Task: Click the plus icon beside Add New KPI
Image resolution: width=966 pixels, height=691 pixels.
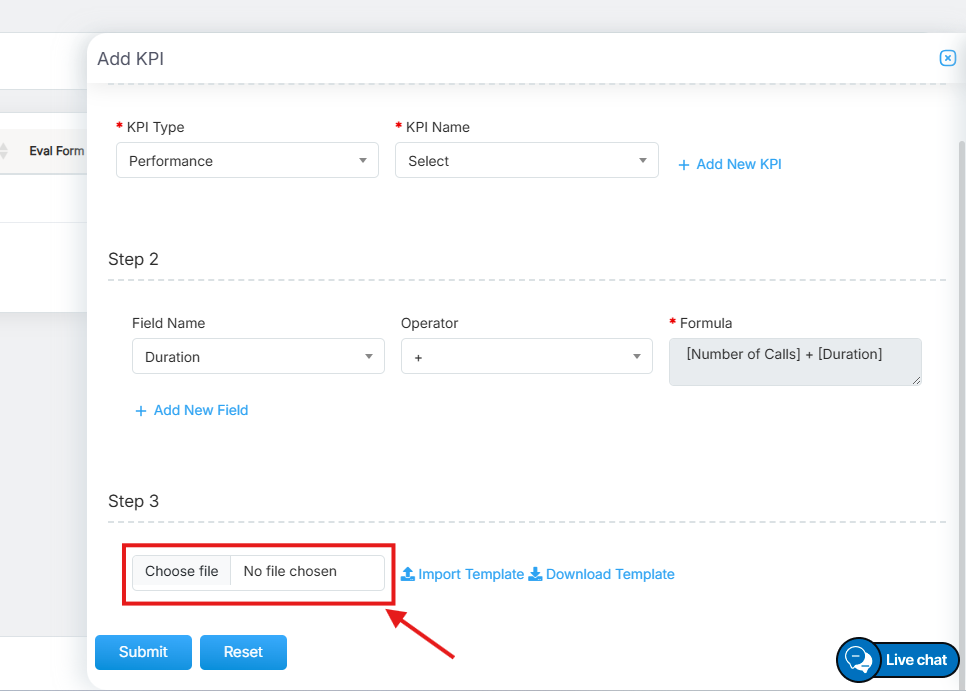Action: 684,165
